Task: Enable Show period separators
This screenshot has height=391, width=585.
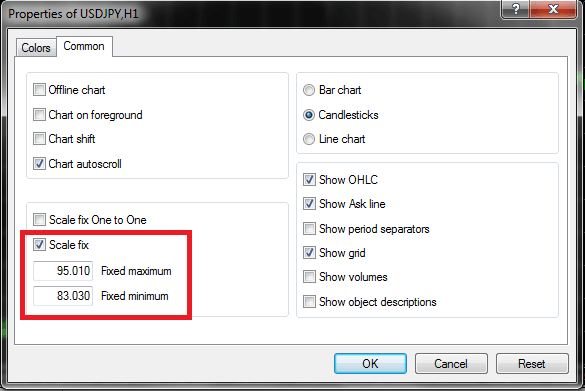Action: coord(309,229)
